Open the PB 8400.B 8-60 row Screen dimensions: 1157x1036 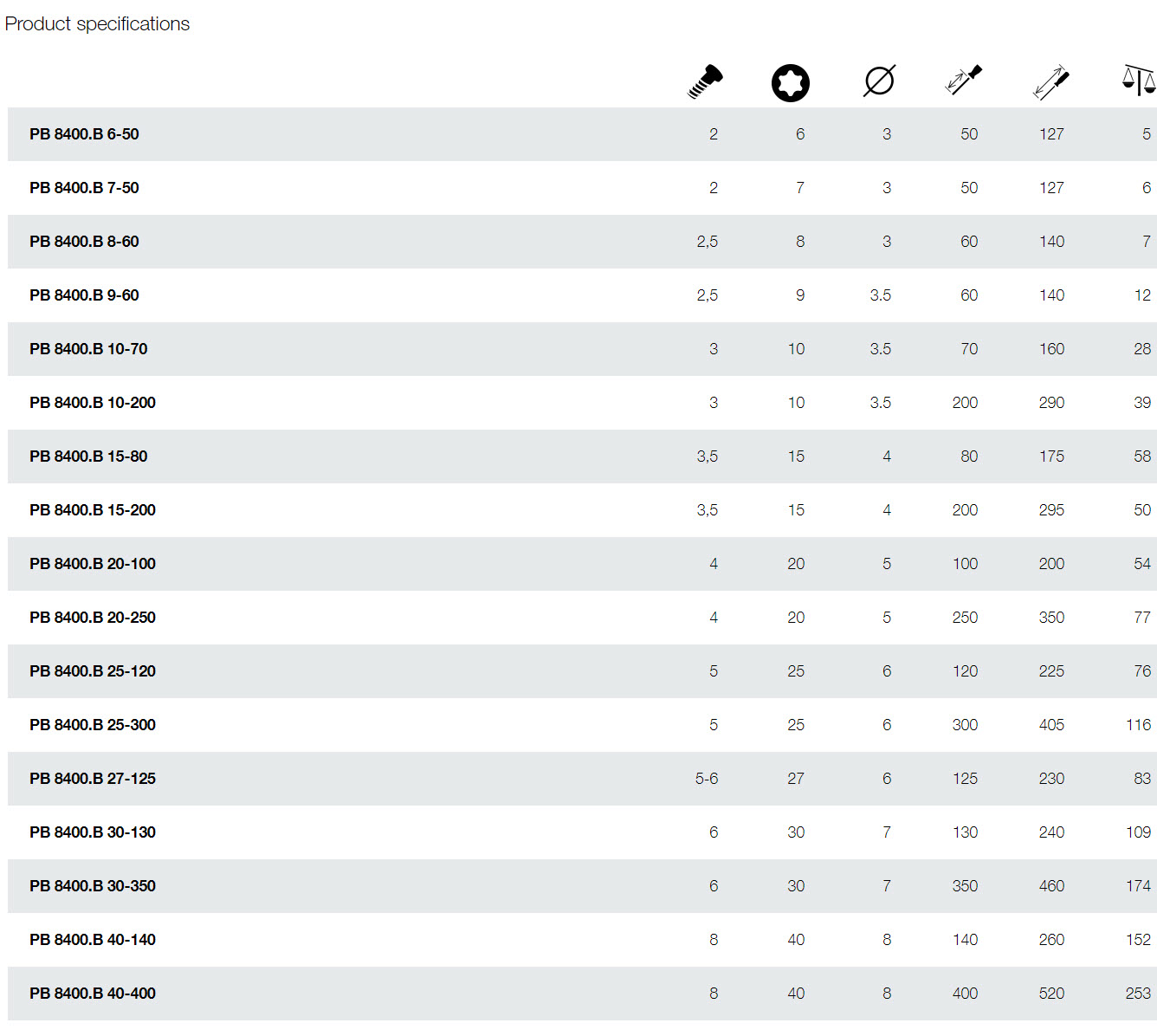pyautogui.click(x=84, y=242)
